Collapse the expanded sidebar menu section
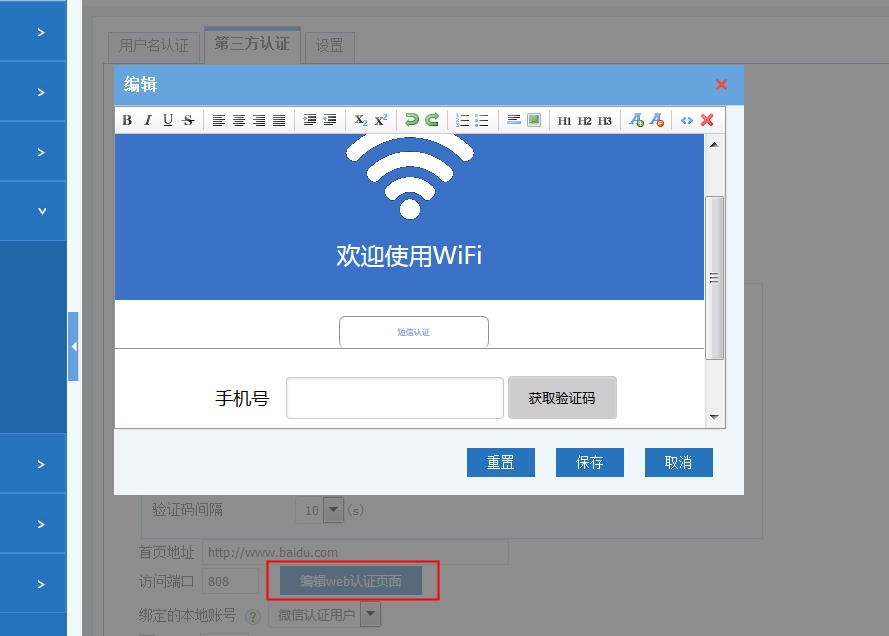 tap(41, 211)
